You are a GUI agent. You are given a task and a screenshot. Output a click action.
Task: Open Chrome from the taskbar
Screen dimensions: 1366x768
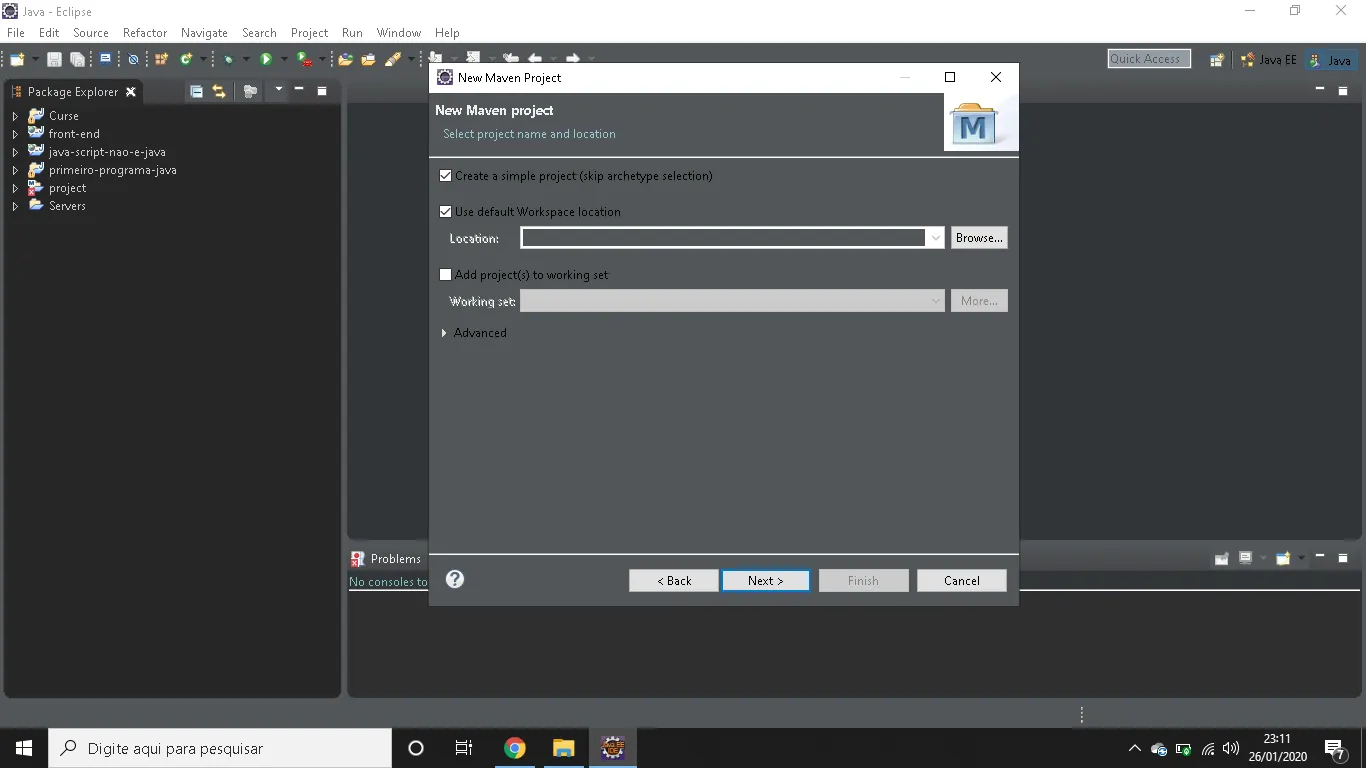[515, 748]
